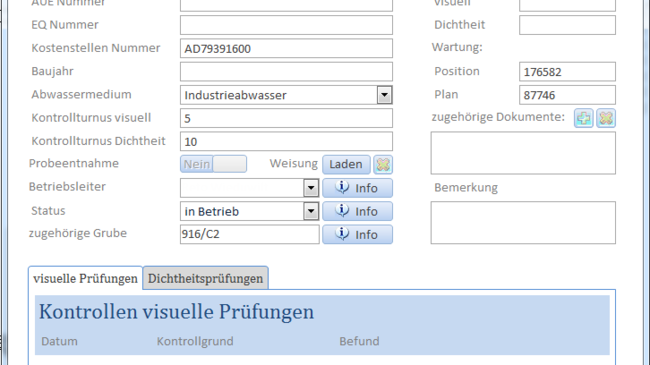Click the Dichtheit input field on right

[x=568, y=25]
